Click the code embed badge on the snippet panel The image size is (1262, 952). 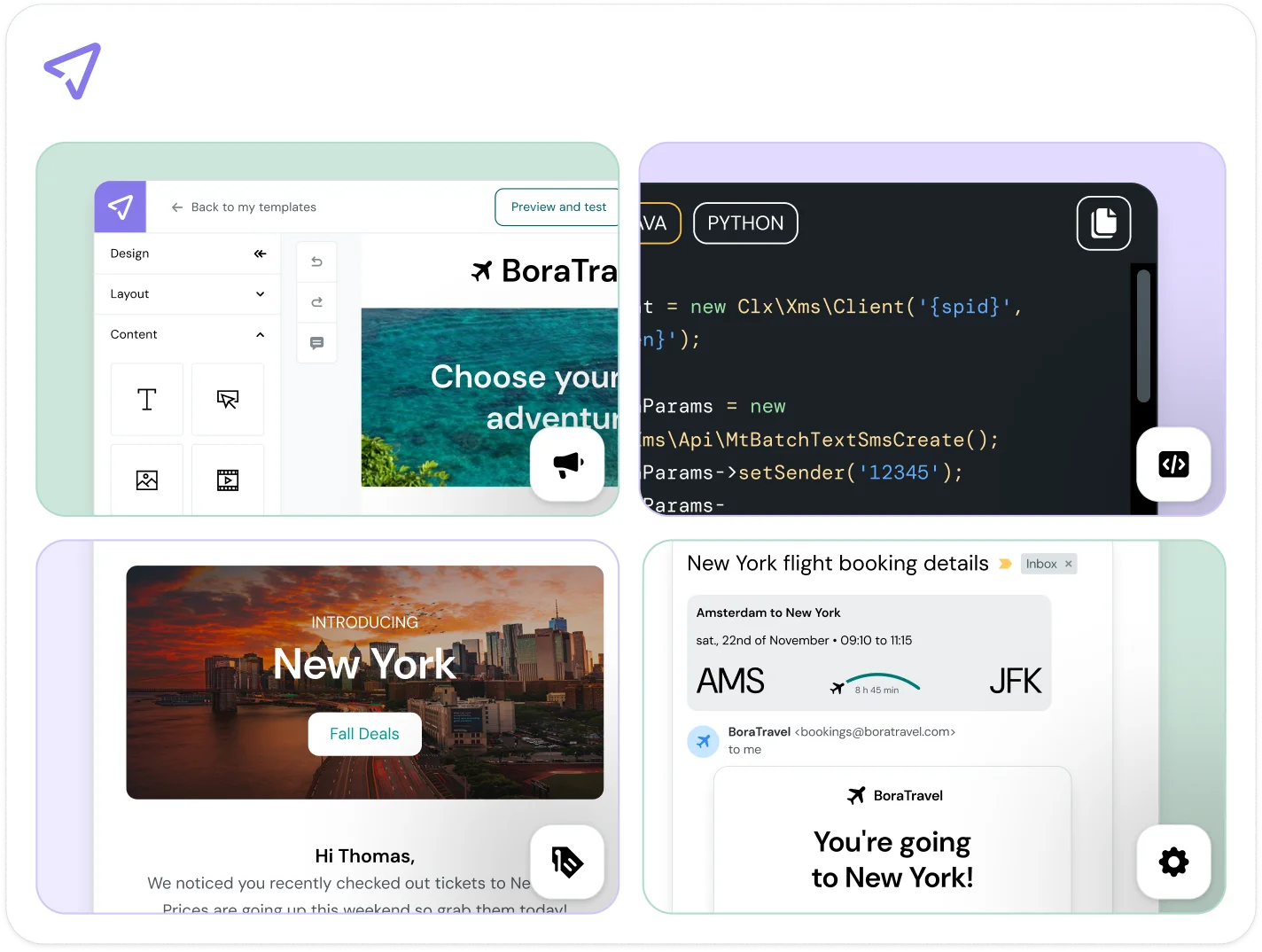[x=1173, y=464]
